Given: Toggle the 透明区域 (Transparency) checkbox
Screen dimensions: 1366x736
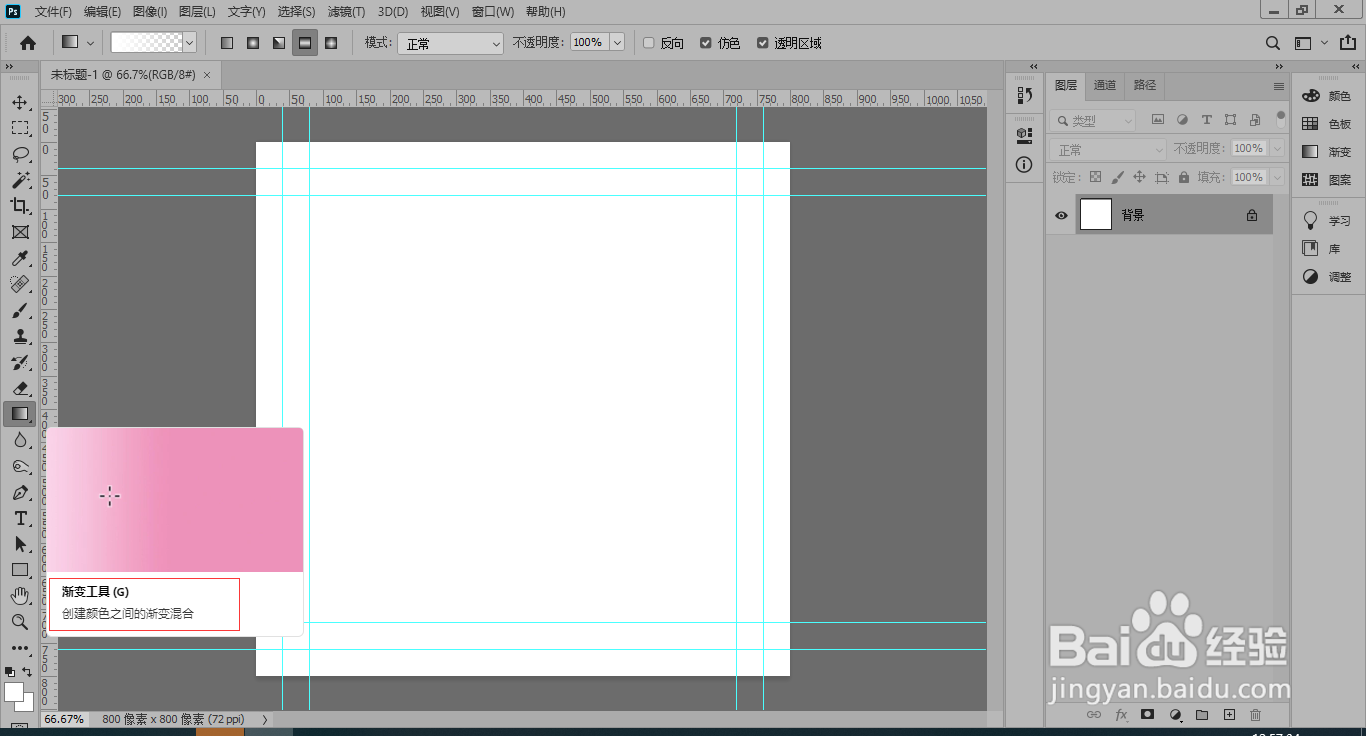Looking at the screenshot, I should [763, 43].
